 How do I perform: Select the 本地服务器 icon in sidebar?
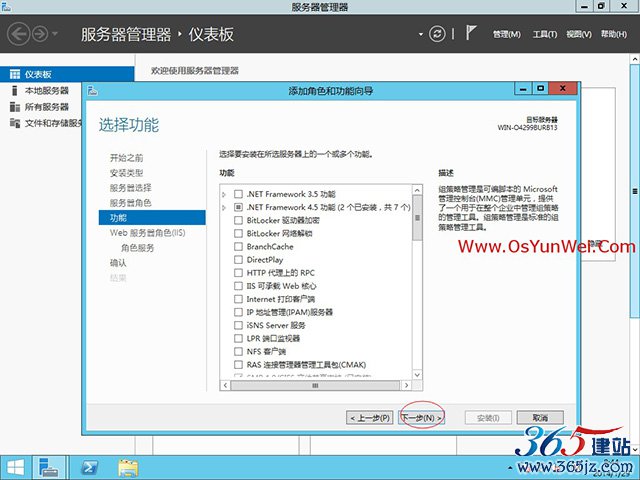point(15,90)
